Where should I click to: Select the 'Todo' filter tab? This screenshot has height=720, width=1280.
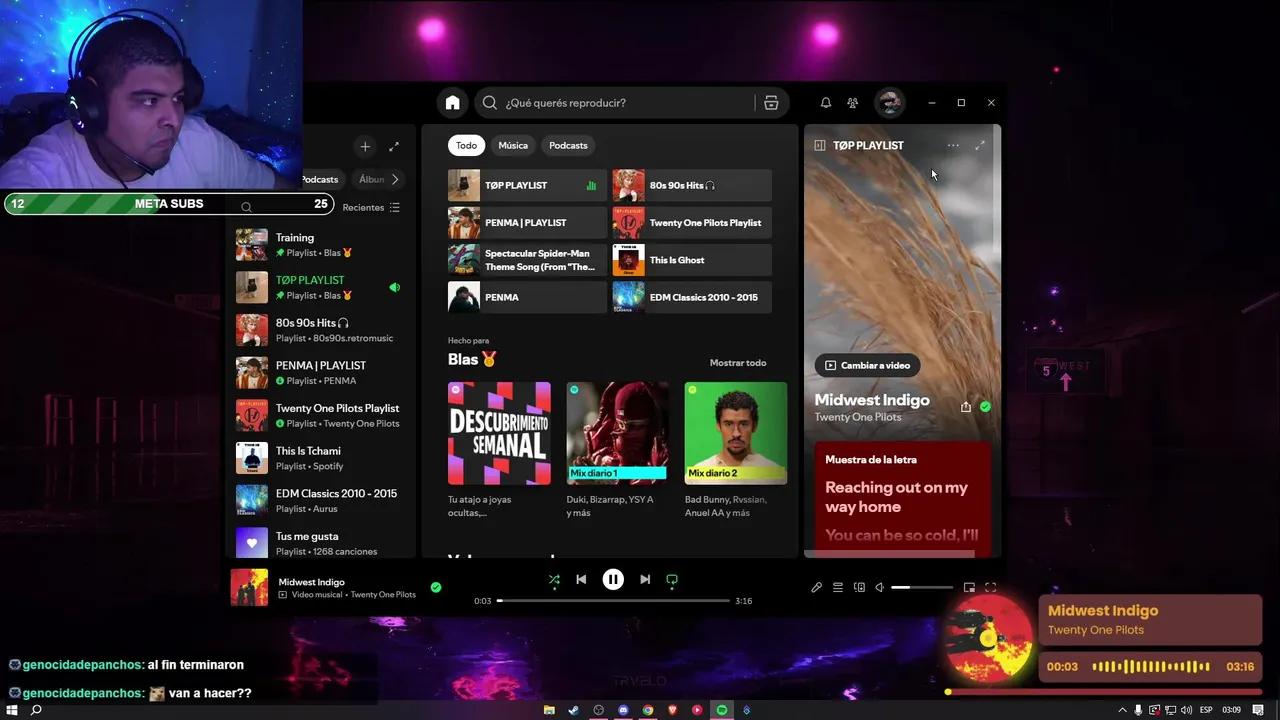(467, 145)
